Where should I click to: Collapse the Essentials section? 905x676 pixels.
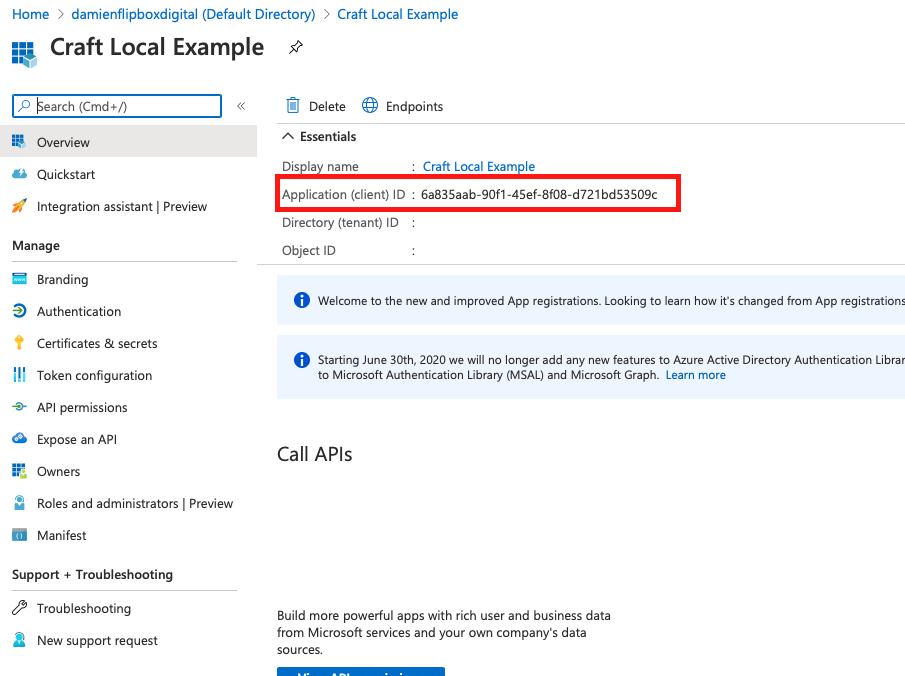click(287, 136)
